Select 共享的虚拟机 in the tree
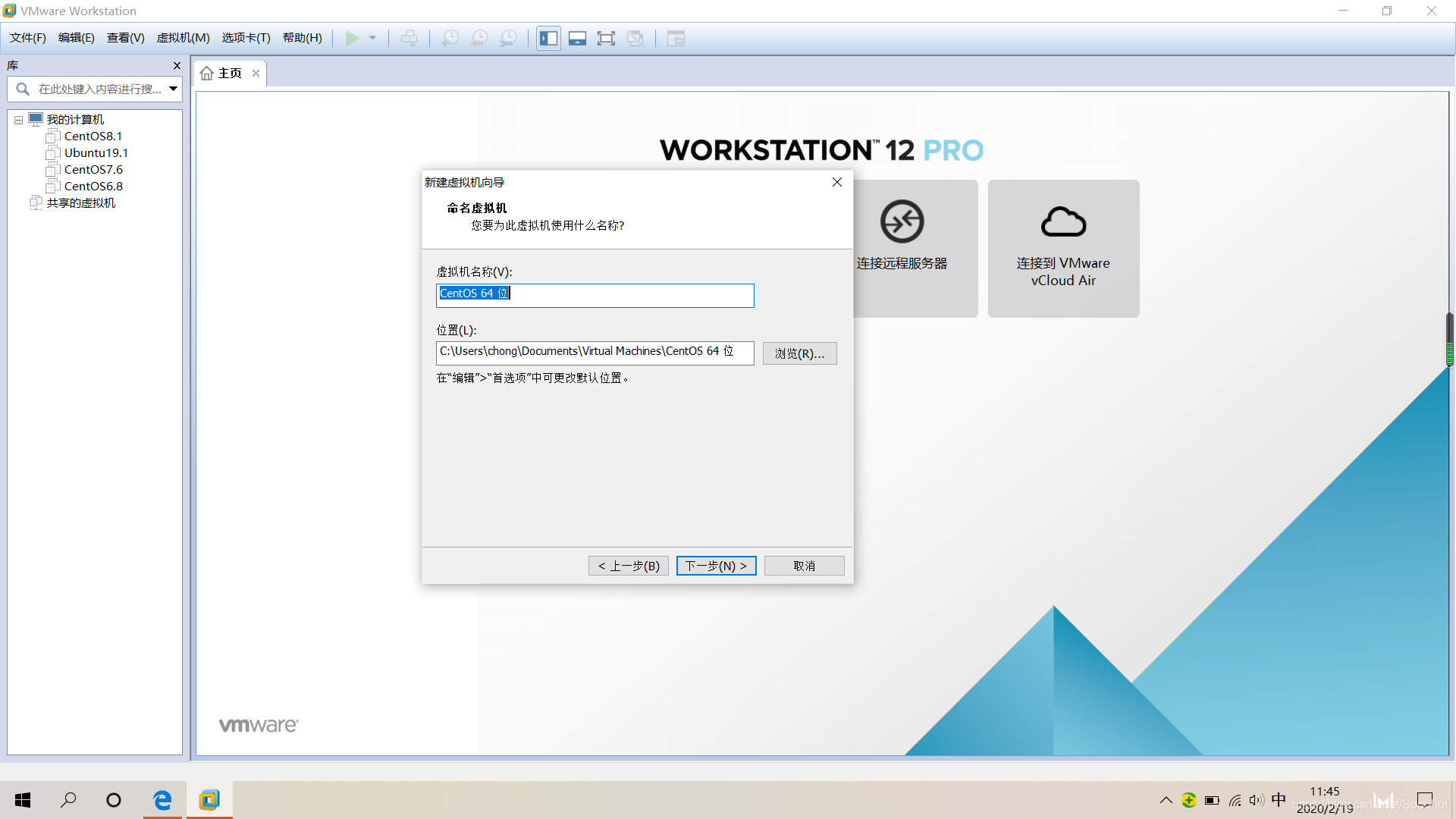This screenshot has width=1456, height=819. pyautogui.click(x=80, y=203)
